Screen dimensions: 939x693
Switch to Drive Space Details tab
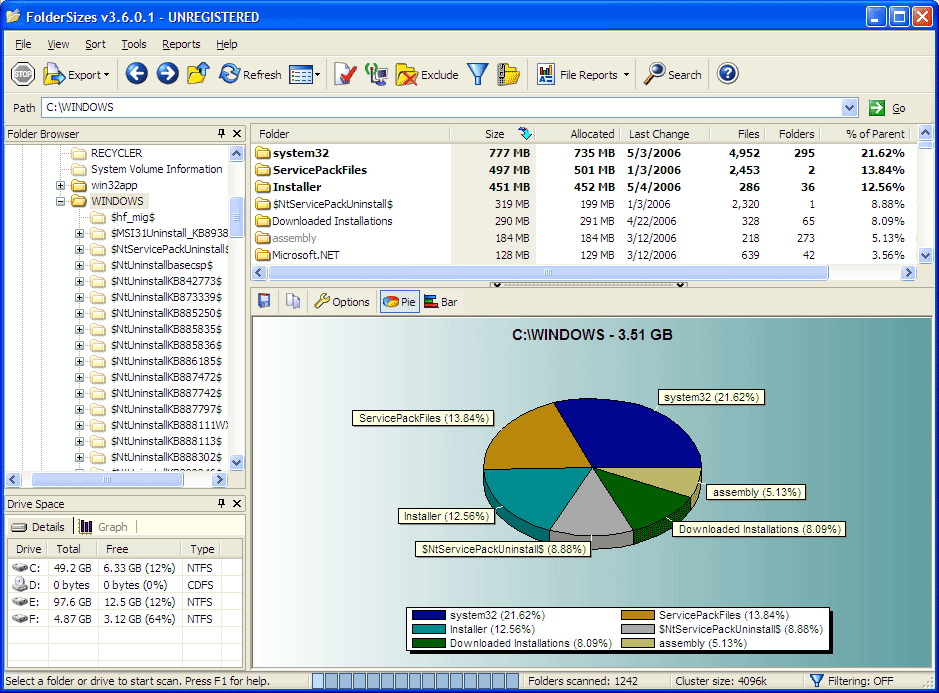(40, 526)
